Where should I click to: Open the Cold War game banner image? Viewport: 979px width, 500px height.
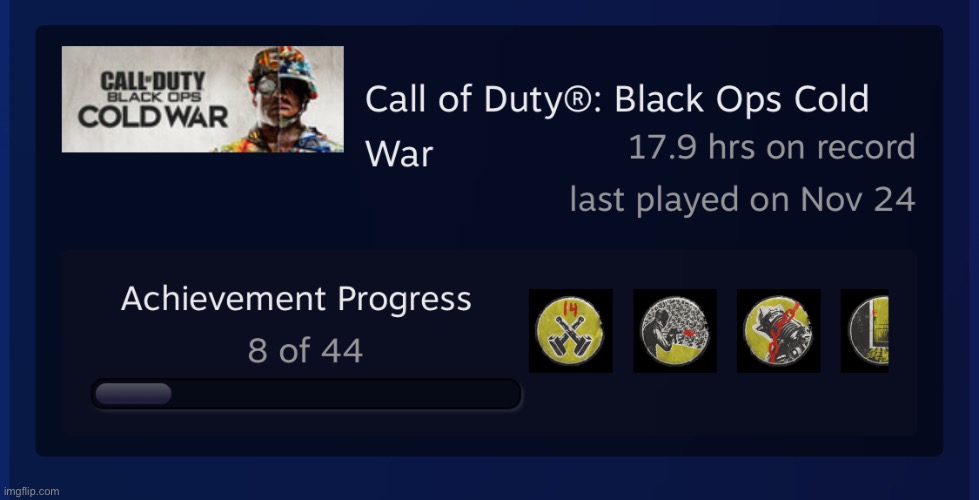(202, 99)
